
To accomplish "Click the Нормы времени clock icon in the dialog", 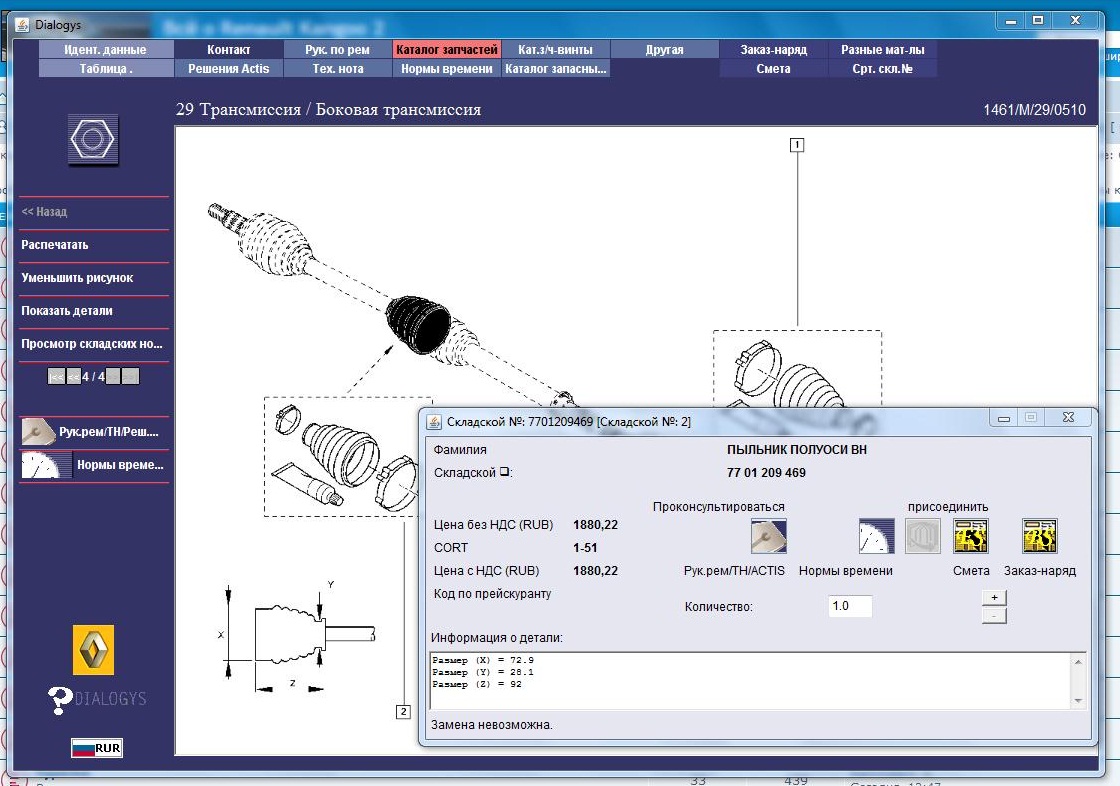I will point(876,536).
